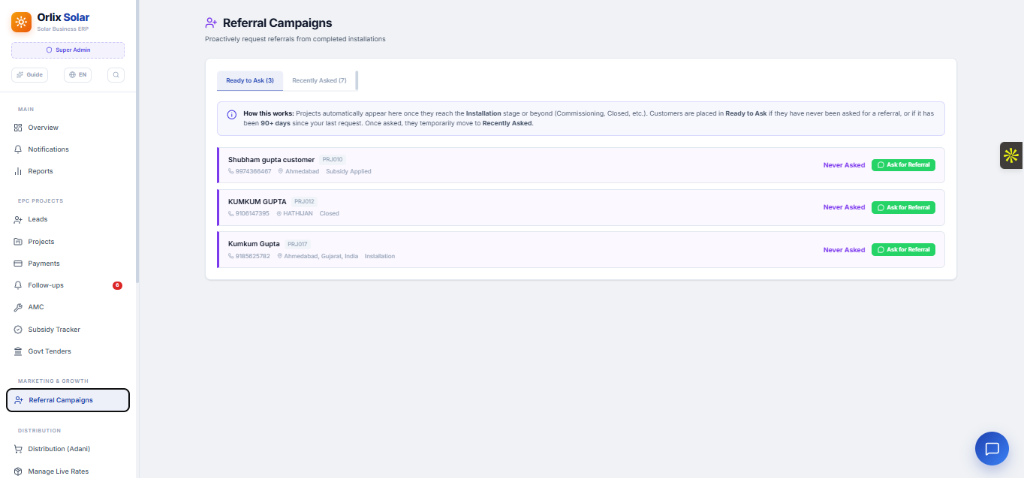Ask for Referral on project PRJ012
Image resolution: width=1024 pixels, height=478 pixels.
click(x=903, y=207)
